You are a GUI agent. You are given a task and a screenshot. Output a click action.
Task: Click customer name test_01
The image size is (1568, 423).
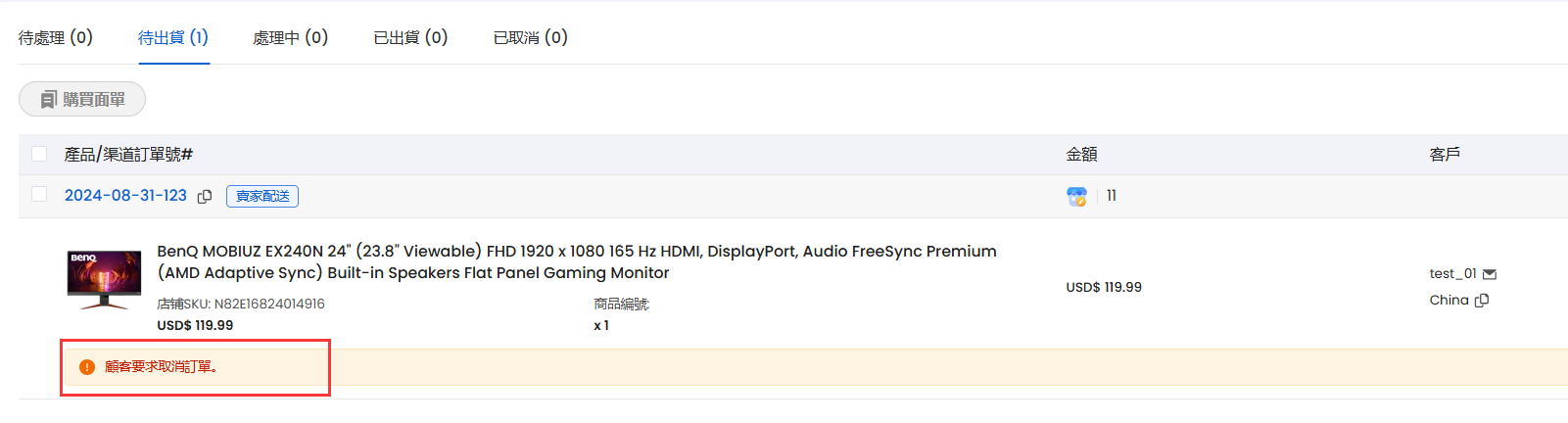pyautogui.click(x=1452, y=274)
